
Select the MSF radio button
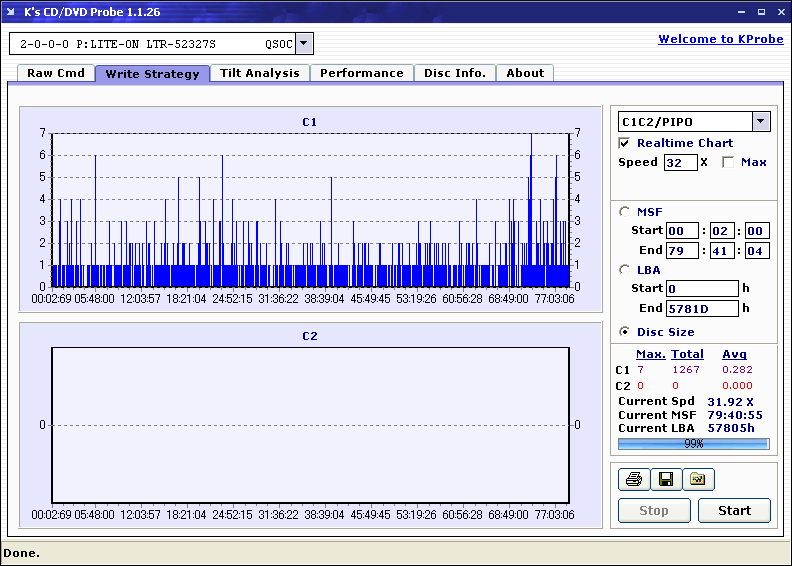(x=625, y=211)
